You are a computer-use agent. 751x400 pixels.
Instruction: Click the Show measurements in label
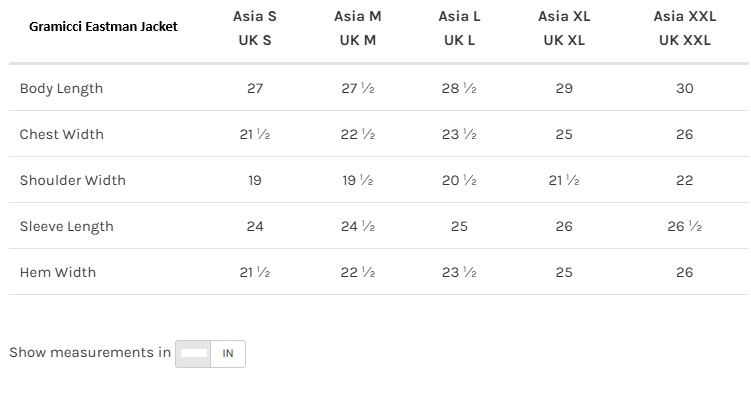[90, 353]
